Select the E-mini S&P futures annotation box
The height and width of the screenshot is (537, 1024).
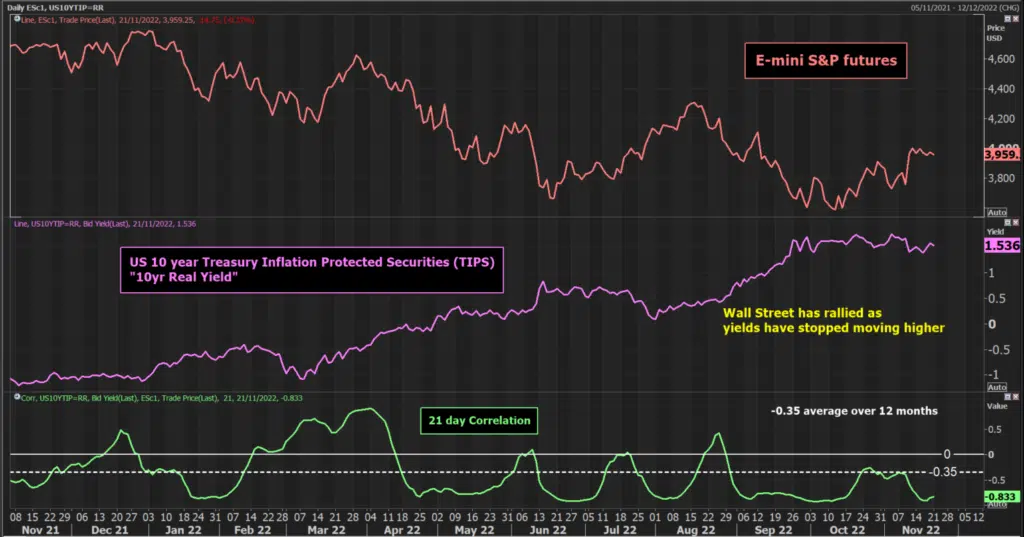(826, 61)
